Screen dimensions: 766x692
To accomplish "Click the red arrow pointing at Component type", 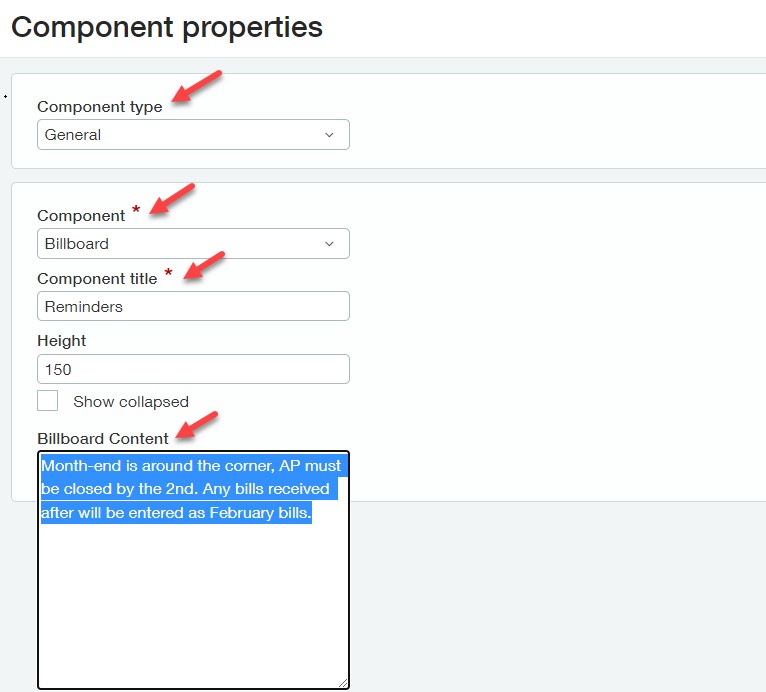I will tap(195, 87).
